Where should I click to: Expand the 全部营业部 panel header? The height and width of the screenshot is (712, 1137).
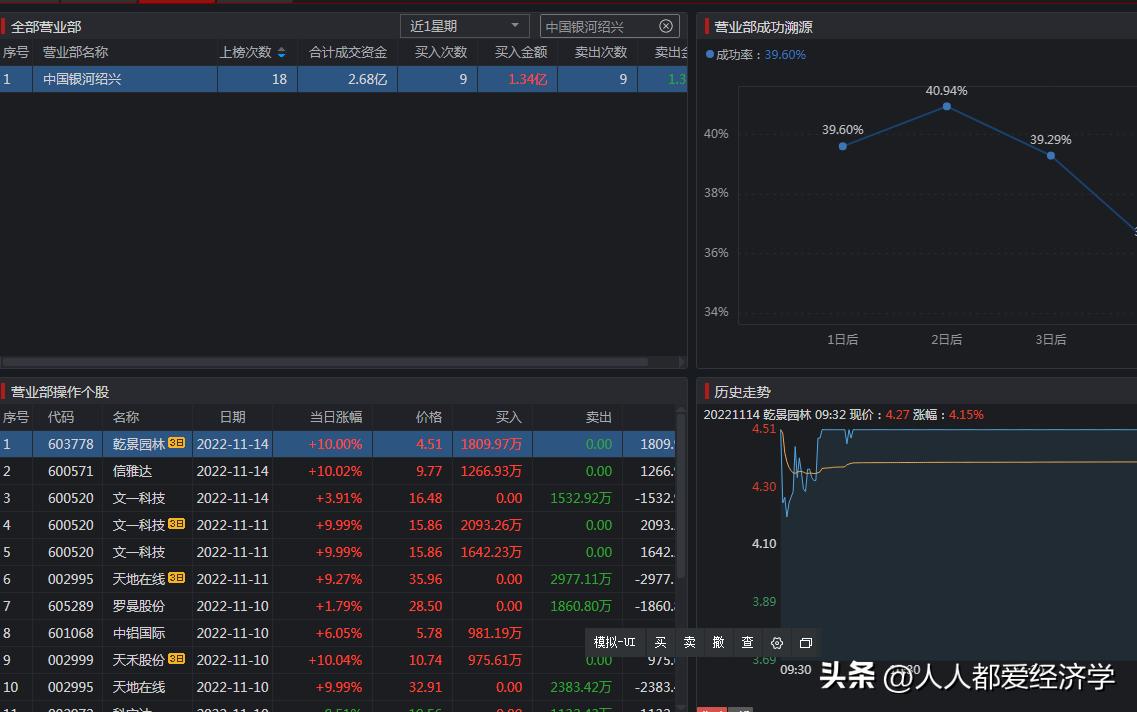47,26
